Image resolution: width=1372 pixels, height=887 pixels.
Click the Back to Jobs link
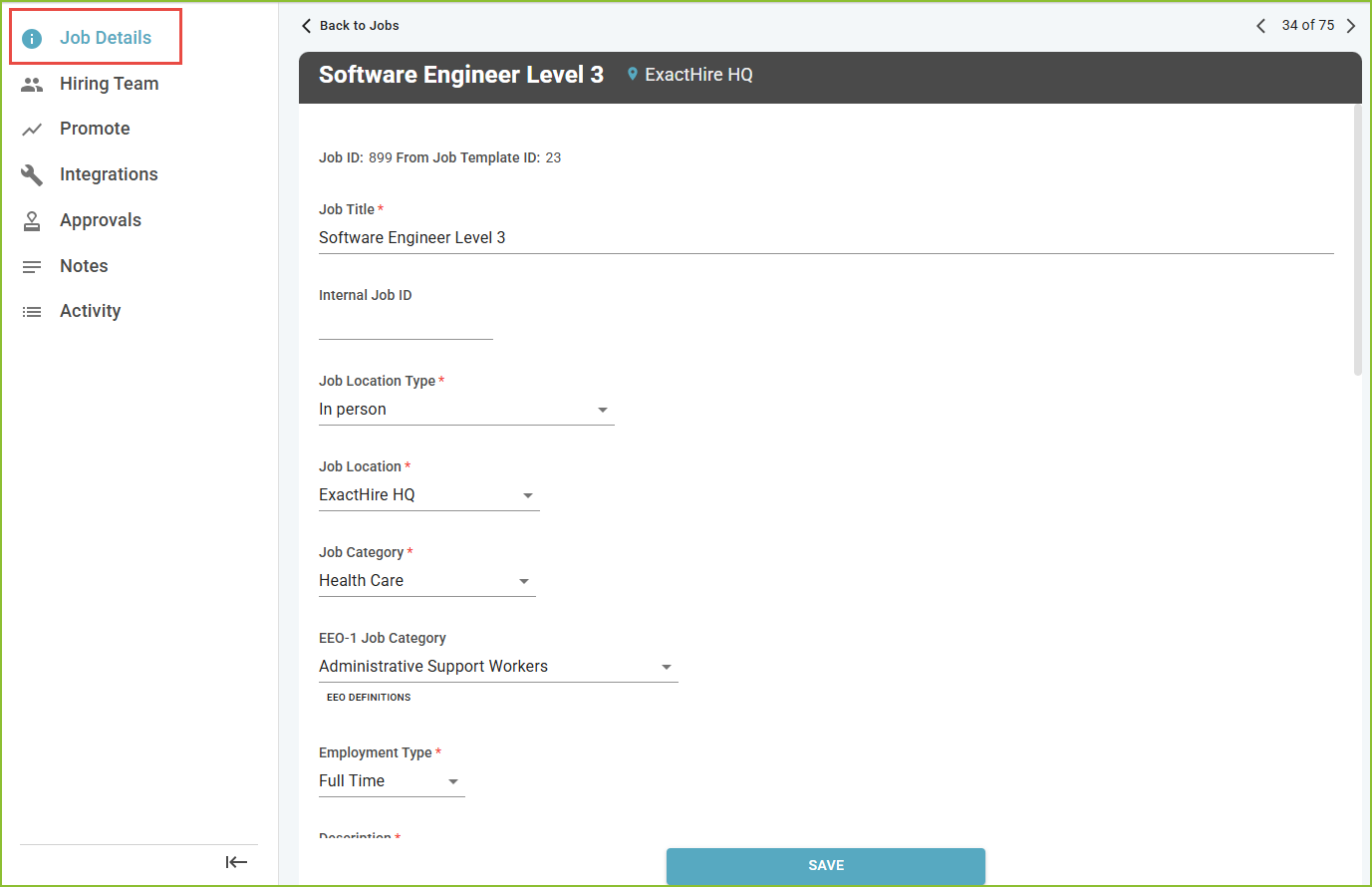[350, 26]
